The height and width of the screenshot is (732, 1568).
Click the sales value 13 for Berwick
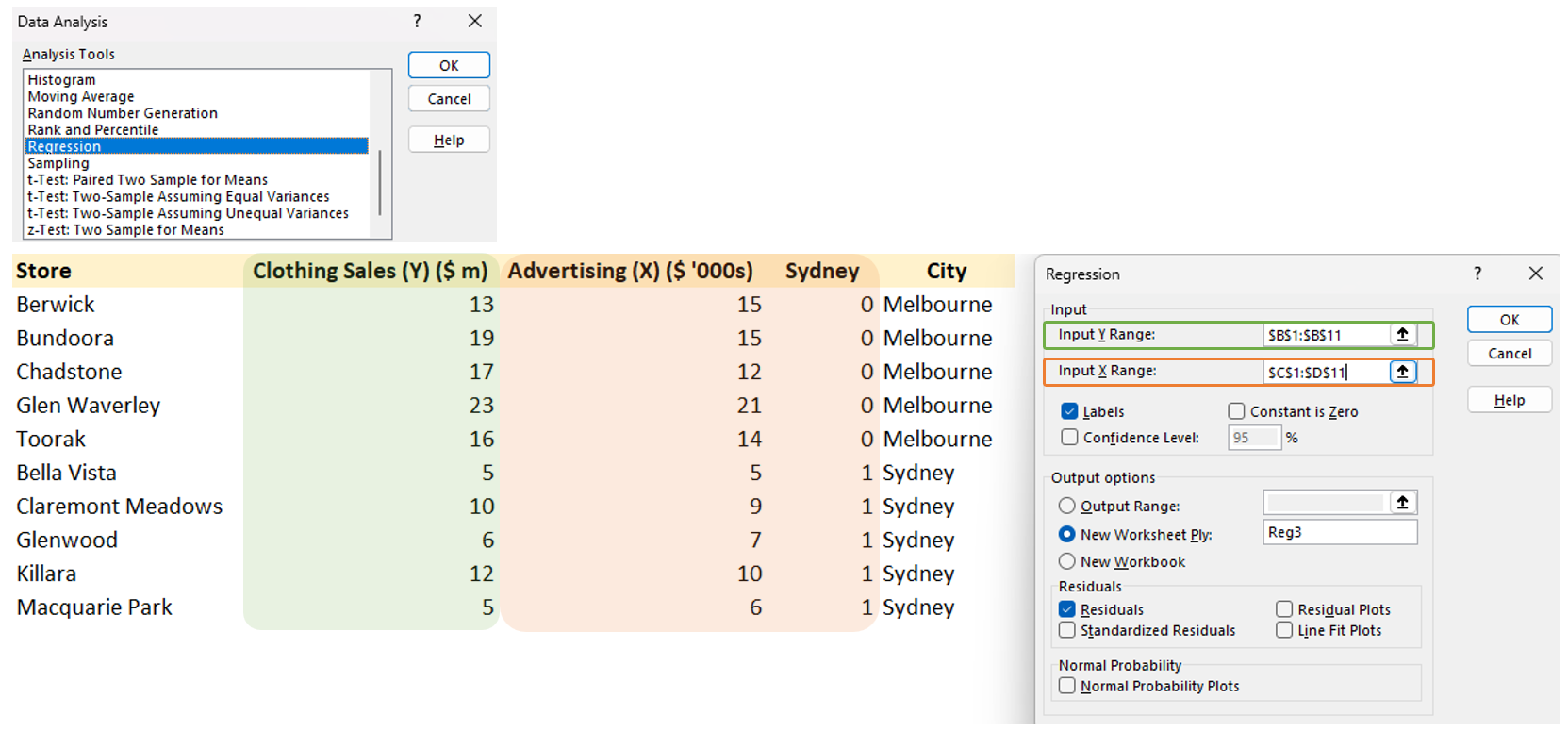pos(482,305)
